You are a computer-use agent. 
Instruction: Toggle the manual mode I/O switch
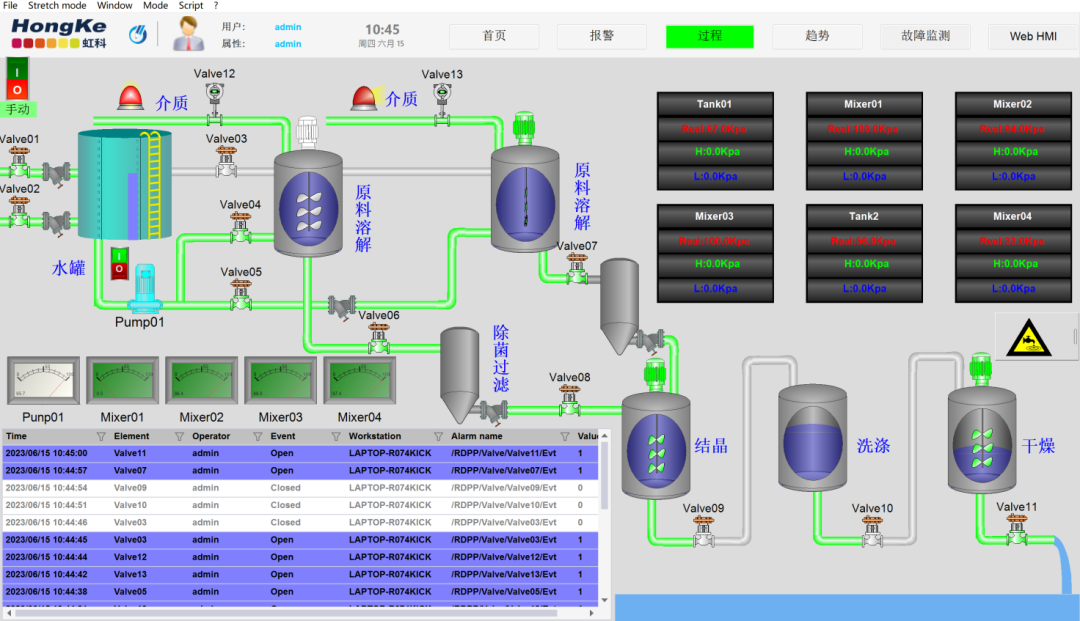[x=17, y=80]
